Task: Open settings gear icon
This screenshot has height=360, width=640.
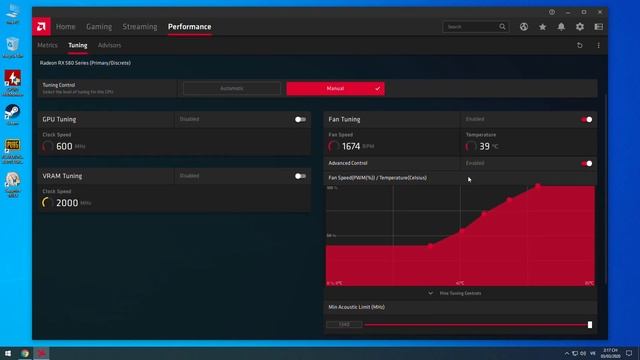Action: coord(580,27)
